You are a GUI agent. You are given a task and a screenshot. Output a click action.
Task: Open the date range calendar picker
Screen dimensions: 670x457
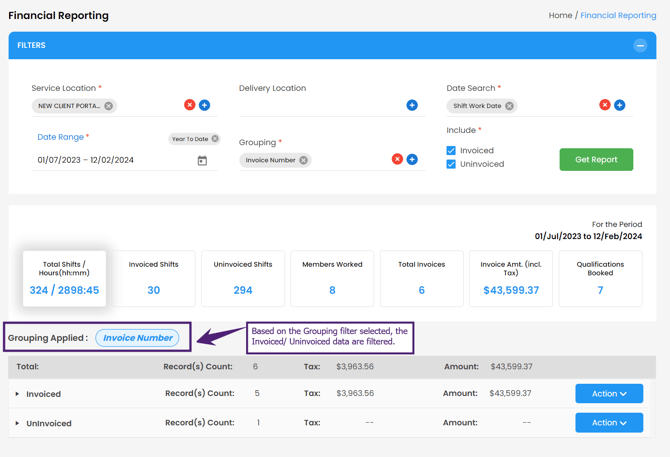pos(202,161)
